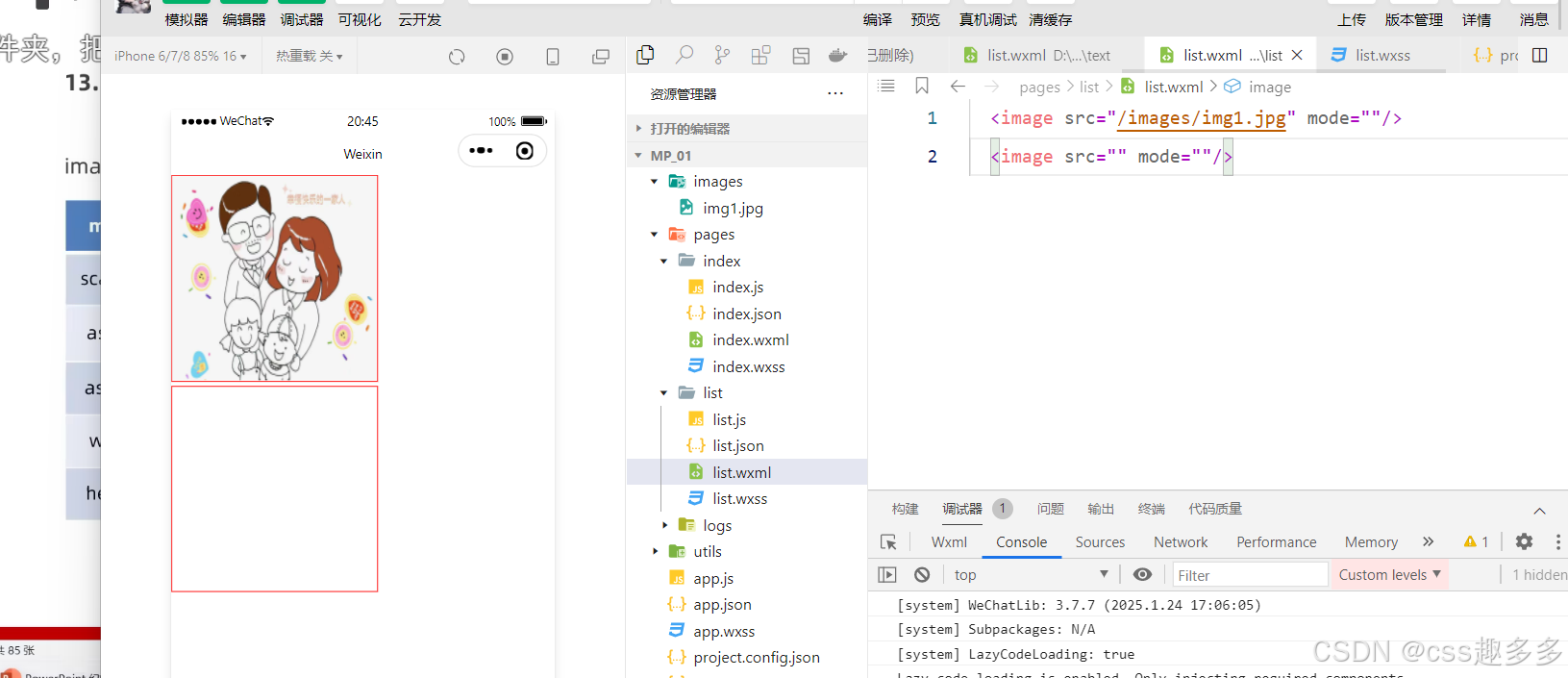Click the Docker whale icon
Viewport: 1568px width, 678px height.
click(838, 56)
